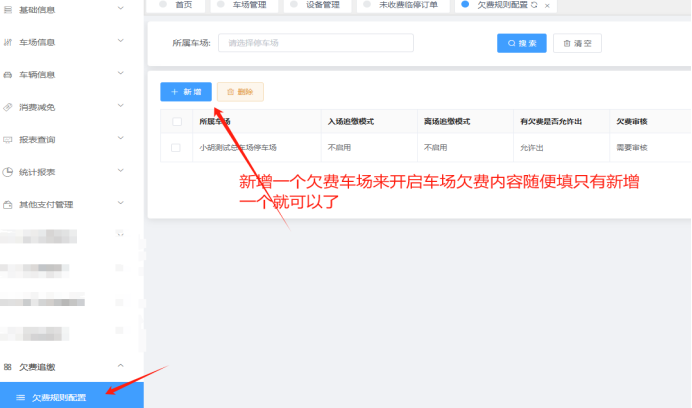
Task: Click the 搜索 search button
Action: [522, 43]
